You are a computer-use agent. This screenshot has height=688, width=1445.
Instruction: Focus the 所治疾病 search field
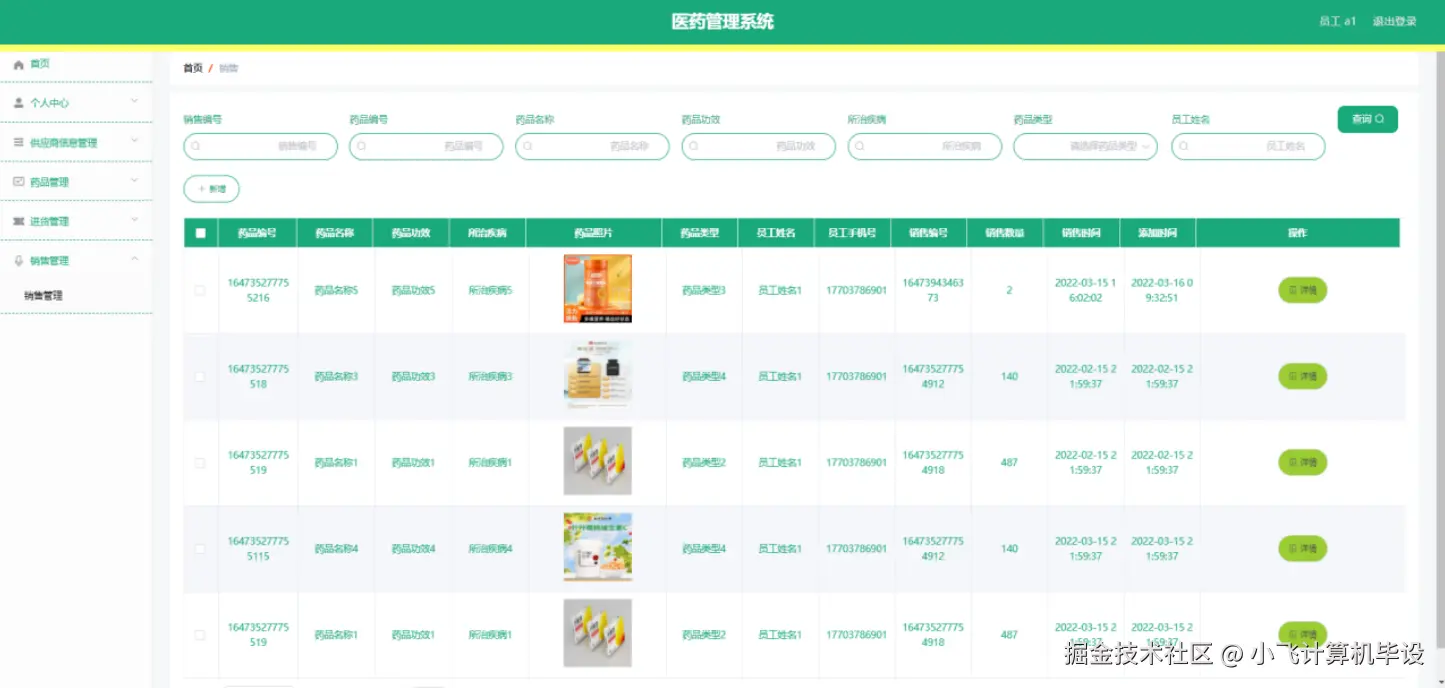click(924, 146)
